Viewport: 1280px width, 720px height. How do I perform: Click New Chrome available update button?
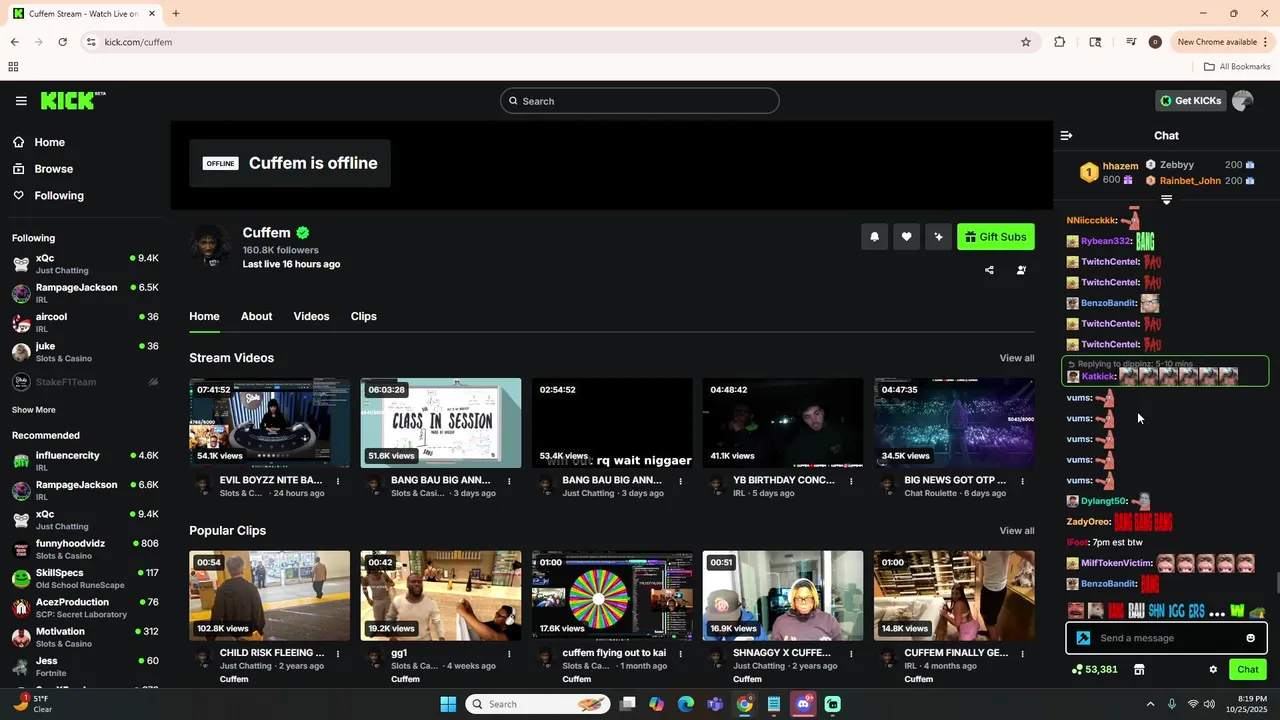coord(1223,42)
